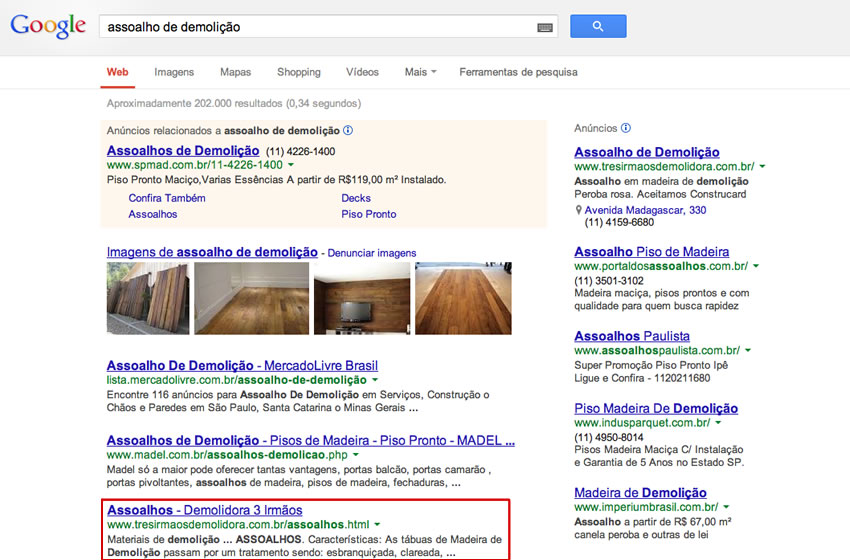850x560 pixels.
Task: Open 'Ferramentas de pesquisa' options
Action: coord(518,72)
